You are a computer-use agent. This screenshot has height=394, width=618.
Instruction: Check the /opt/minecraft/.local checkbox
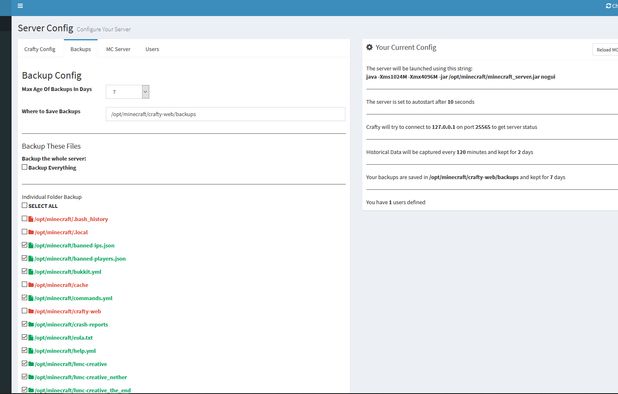click(24, 232)
